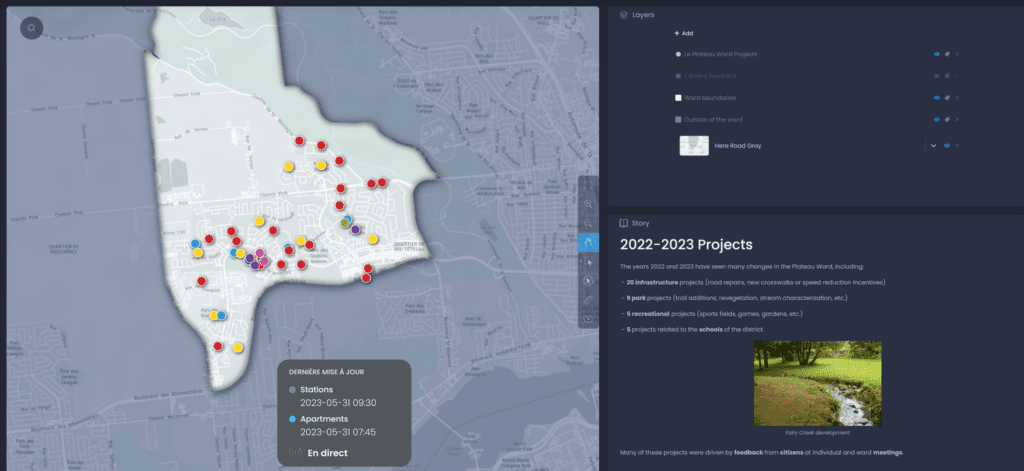This screenshot has height=471, width=1024.
Task: Open tag options for Outside of the ward
Action: (947, 120)
